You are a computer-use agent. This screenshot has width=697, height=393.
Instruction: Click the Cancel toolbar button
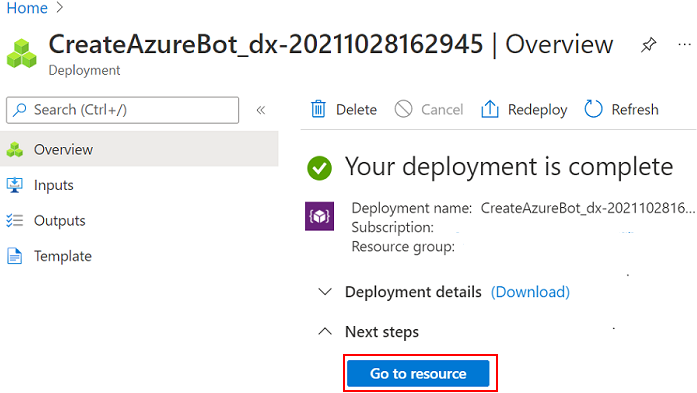click(429, 109)
